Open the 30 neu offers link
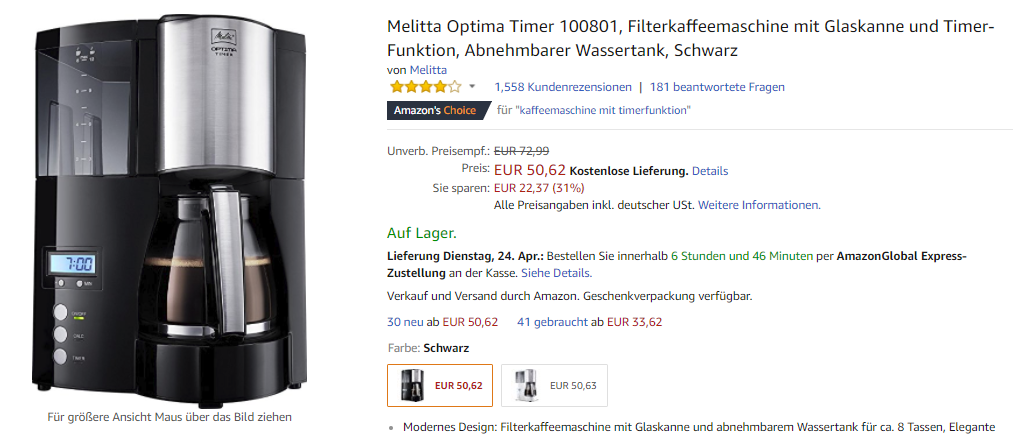This screenshot has height=435, width=1035. point(406,322)
